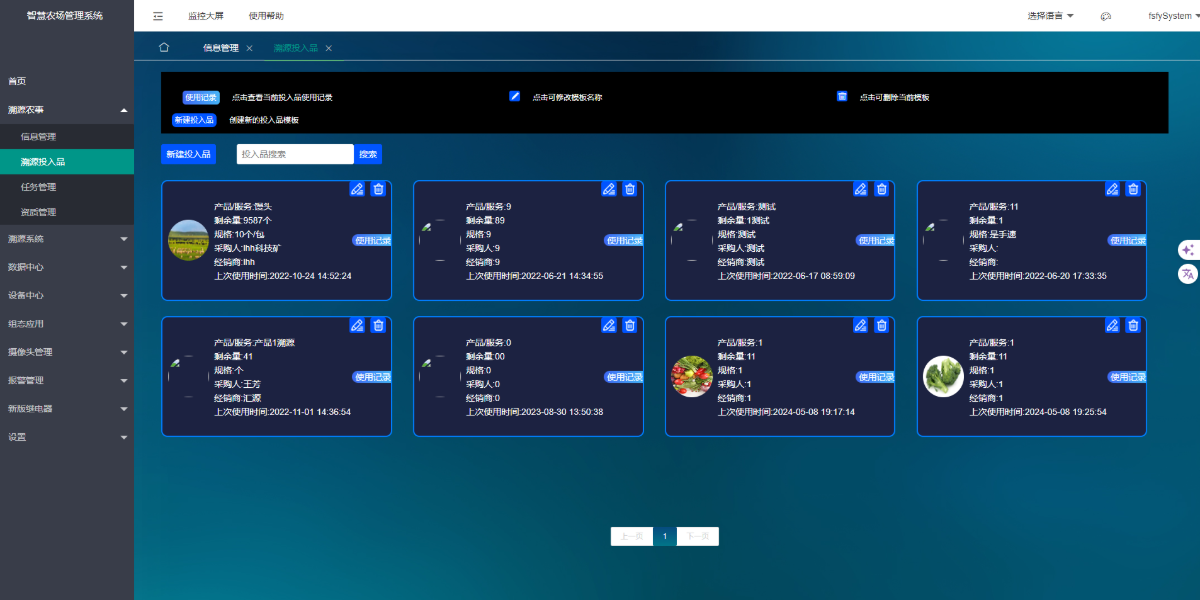This screenshot has width=1200, height=600.
Task: Delete the 馒头 product using trash icon
Action: pos(378,188)
